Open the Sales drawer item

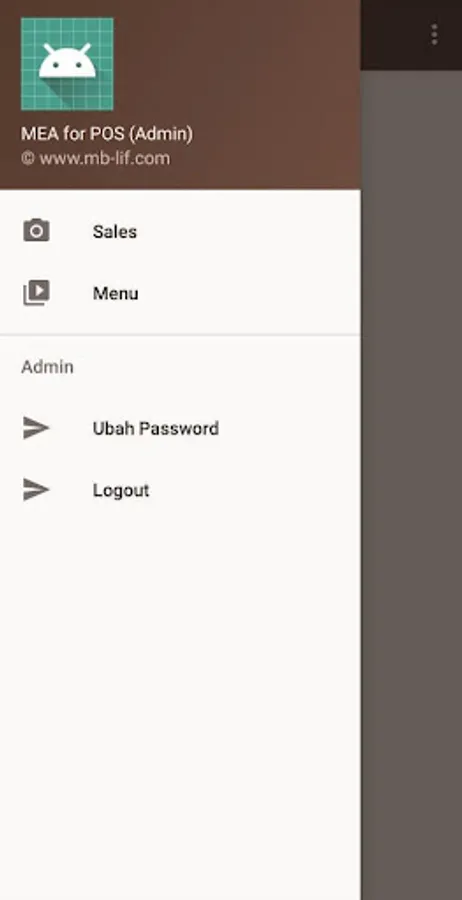pyautogui.click(x=180, y=231)
